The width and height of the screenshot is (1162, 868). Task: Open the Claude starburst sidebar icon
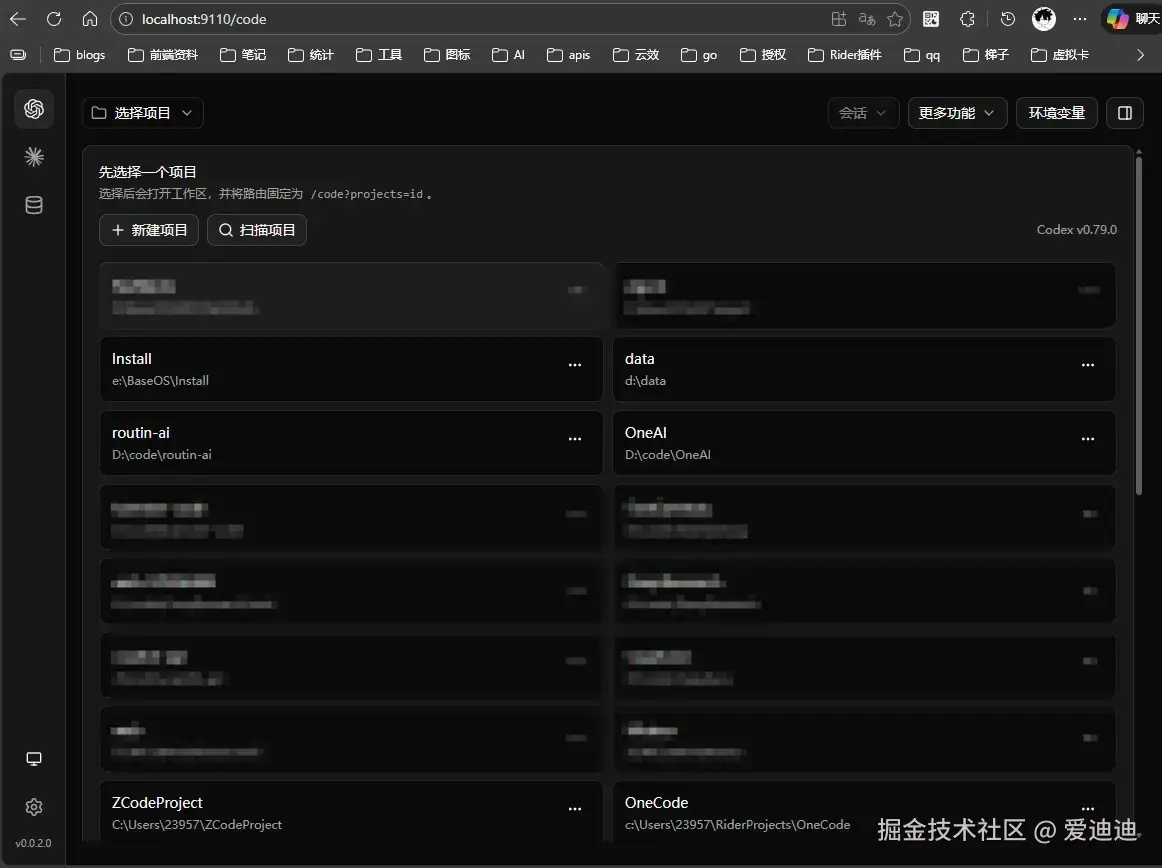click(34, 157)
